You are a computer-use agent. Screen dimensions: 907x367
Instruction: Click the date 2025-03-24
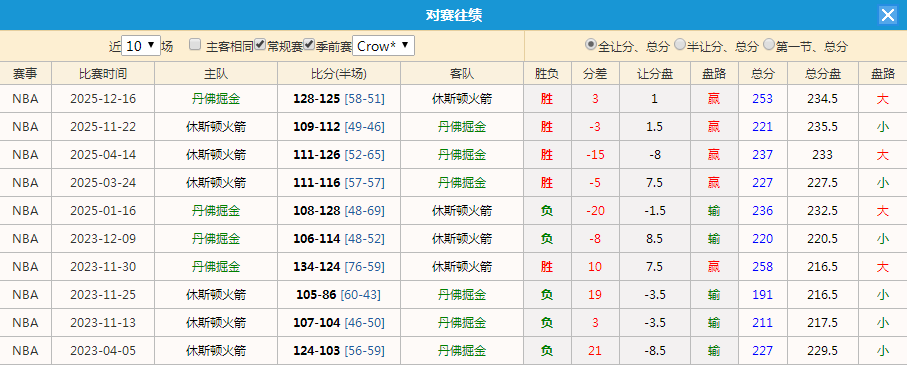[103, 183]
